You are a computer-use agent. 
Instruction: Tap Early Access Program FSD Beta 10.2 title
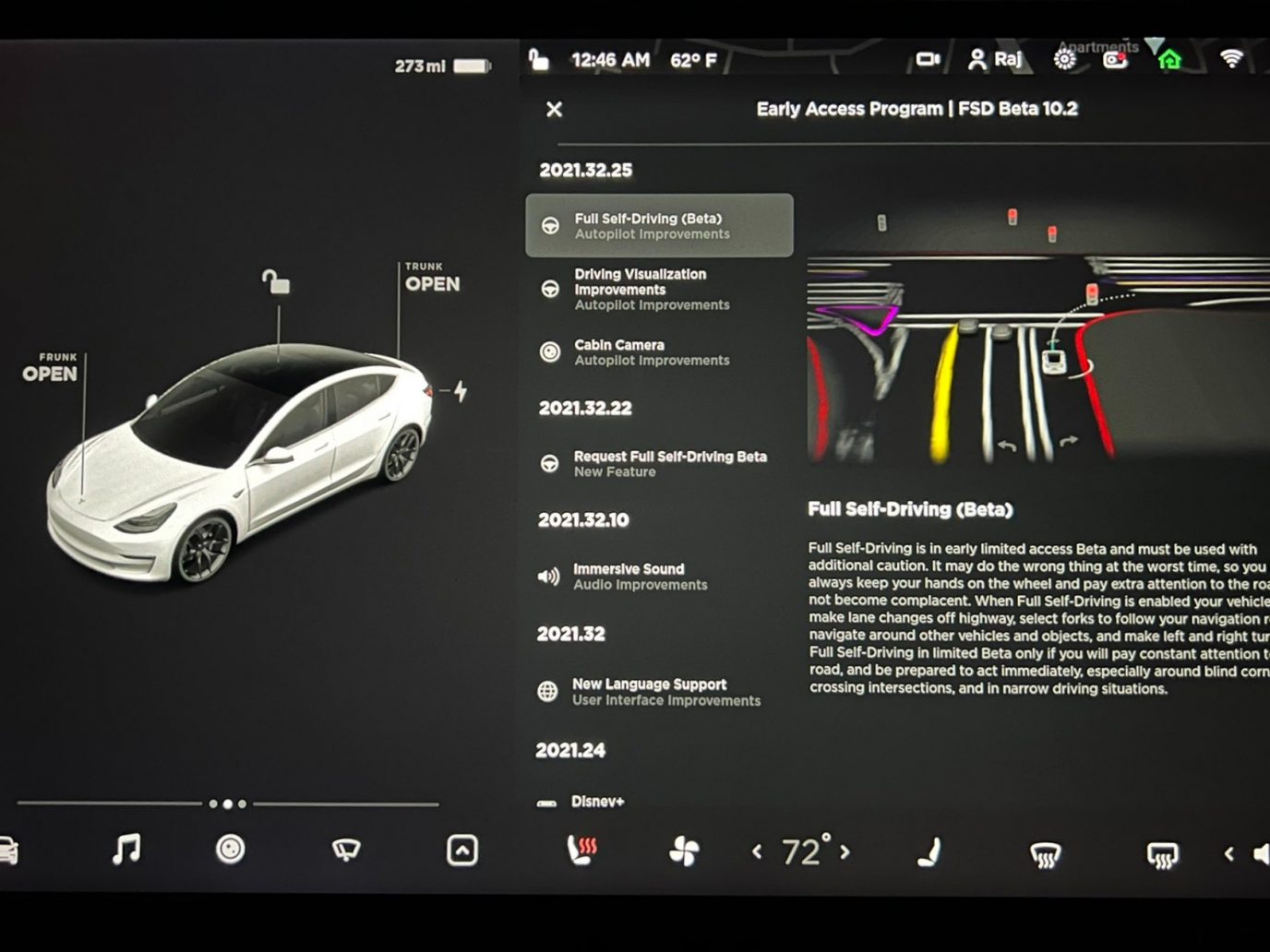[917, 109]
